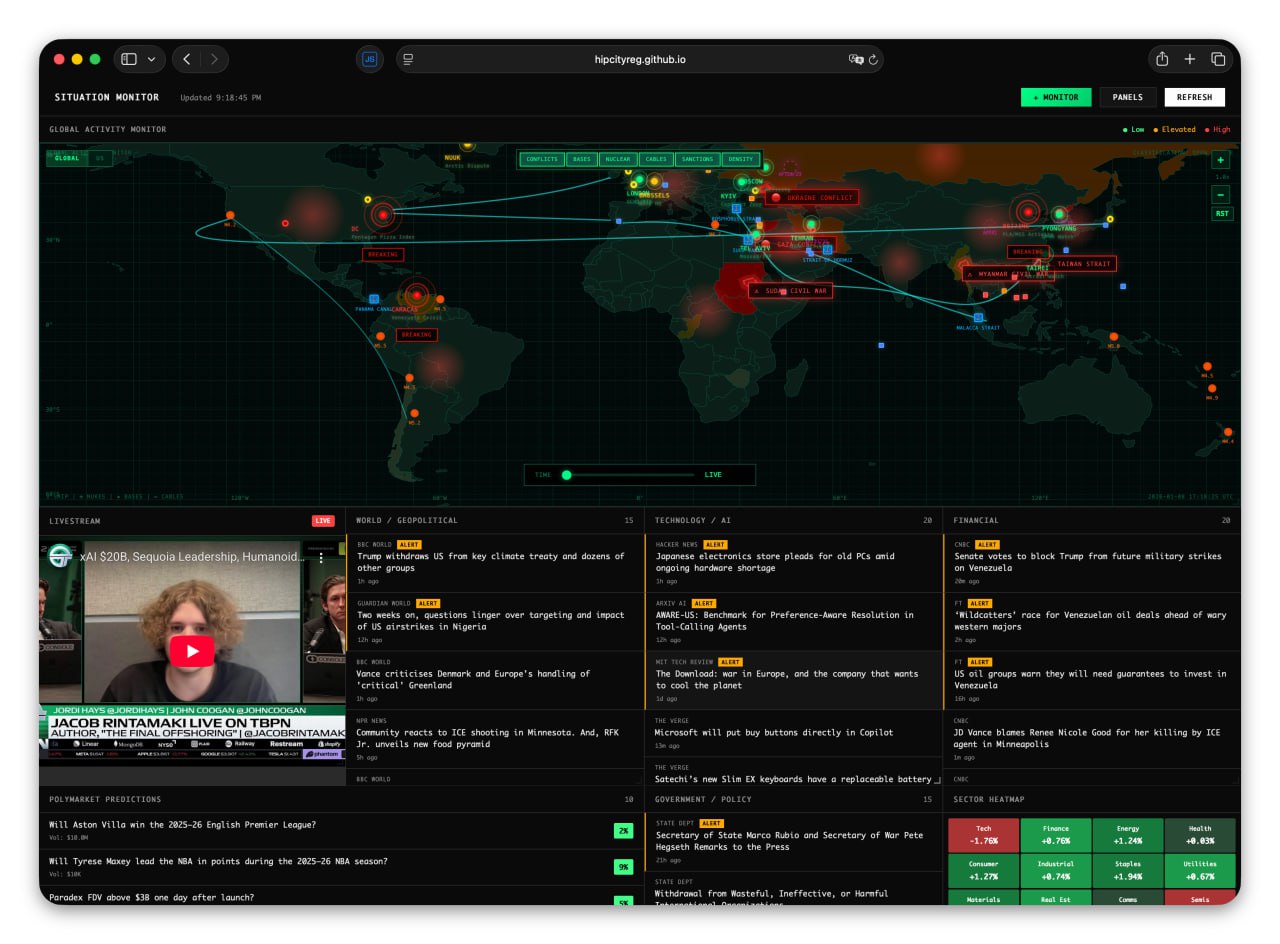Open a new Safari tab with plus icon
The width and height of the screenshot is (1280, 944).
pos(1190,59)
